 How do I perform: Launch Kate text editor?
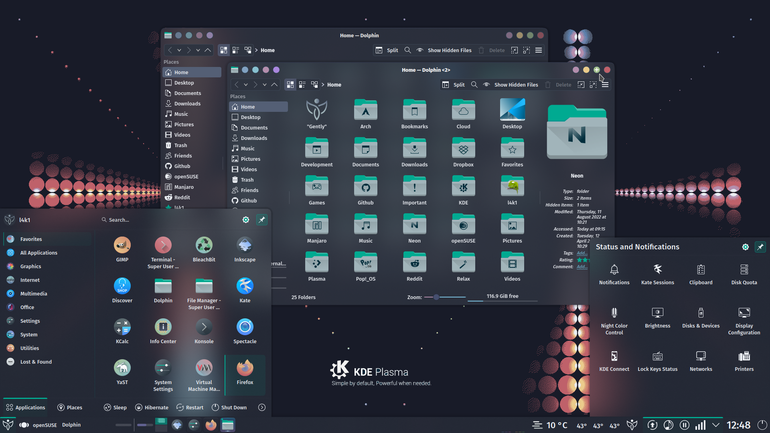[245, 290]
